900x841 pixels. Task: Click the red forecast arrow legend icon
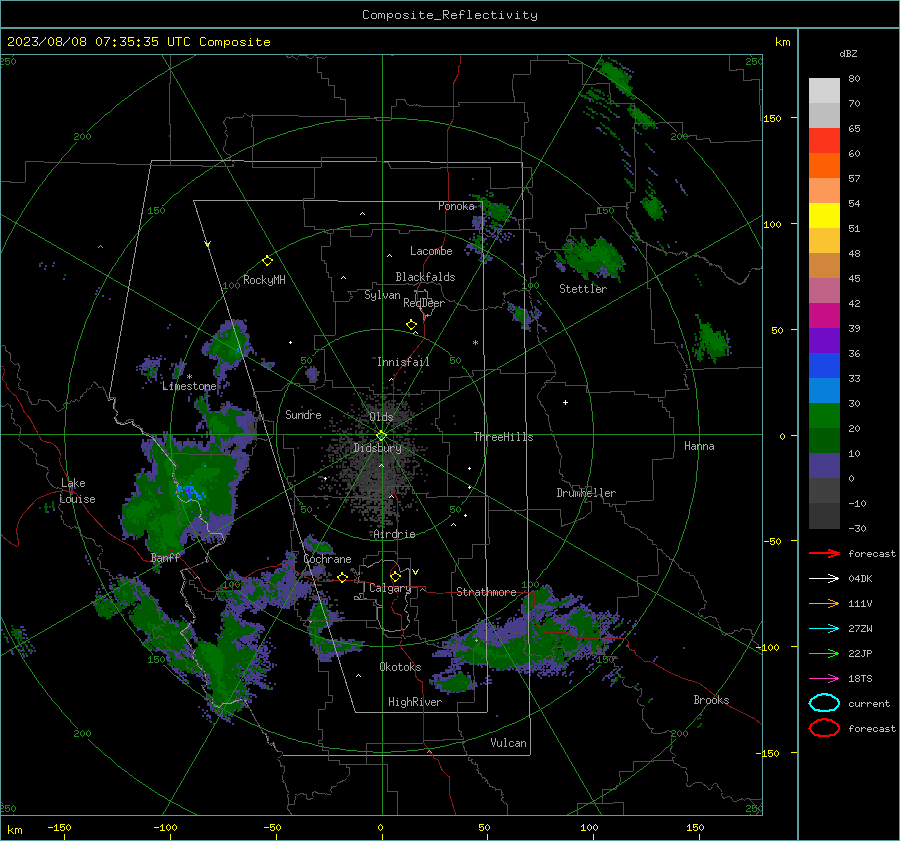pyautogui.click(x=824, y=553)
